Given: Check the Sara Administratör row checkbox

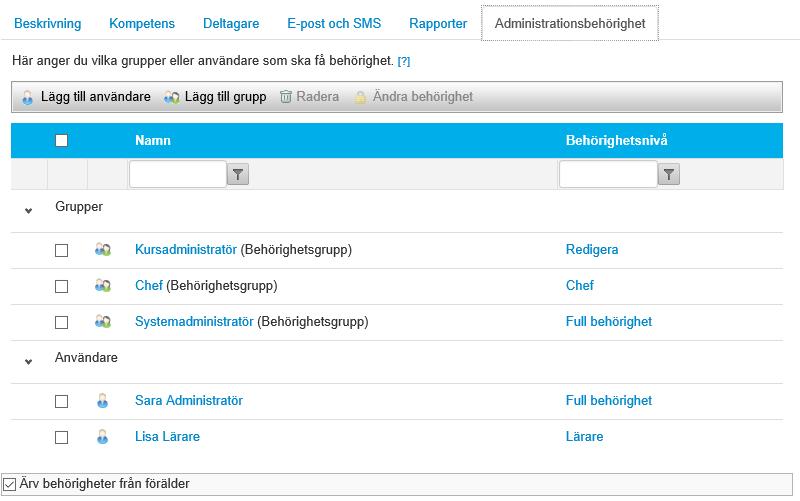Looking at the screenshot, I should click(61, 402).
